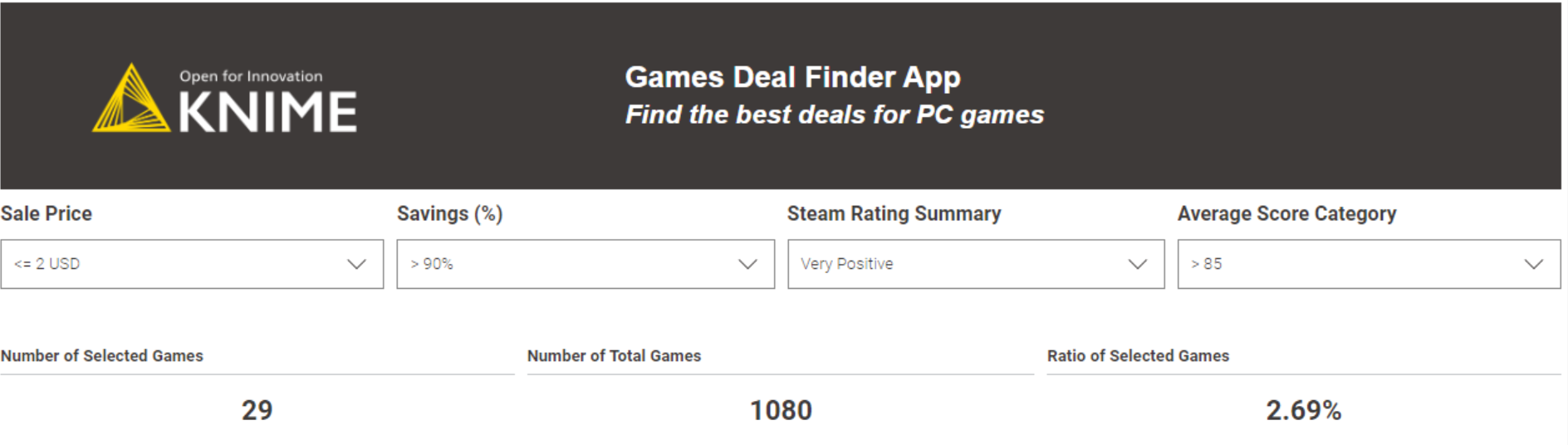Expand the Average Score Category dropdown
The height and width of the screenshot is (445, 1568).
click(1369, 264)
